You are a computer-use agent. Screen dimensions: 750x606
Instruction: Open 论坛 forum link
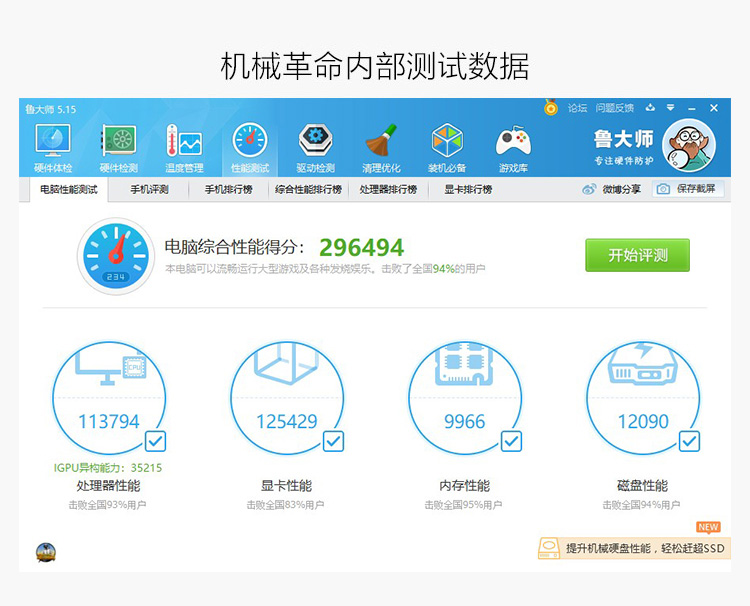coord(577,108)
